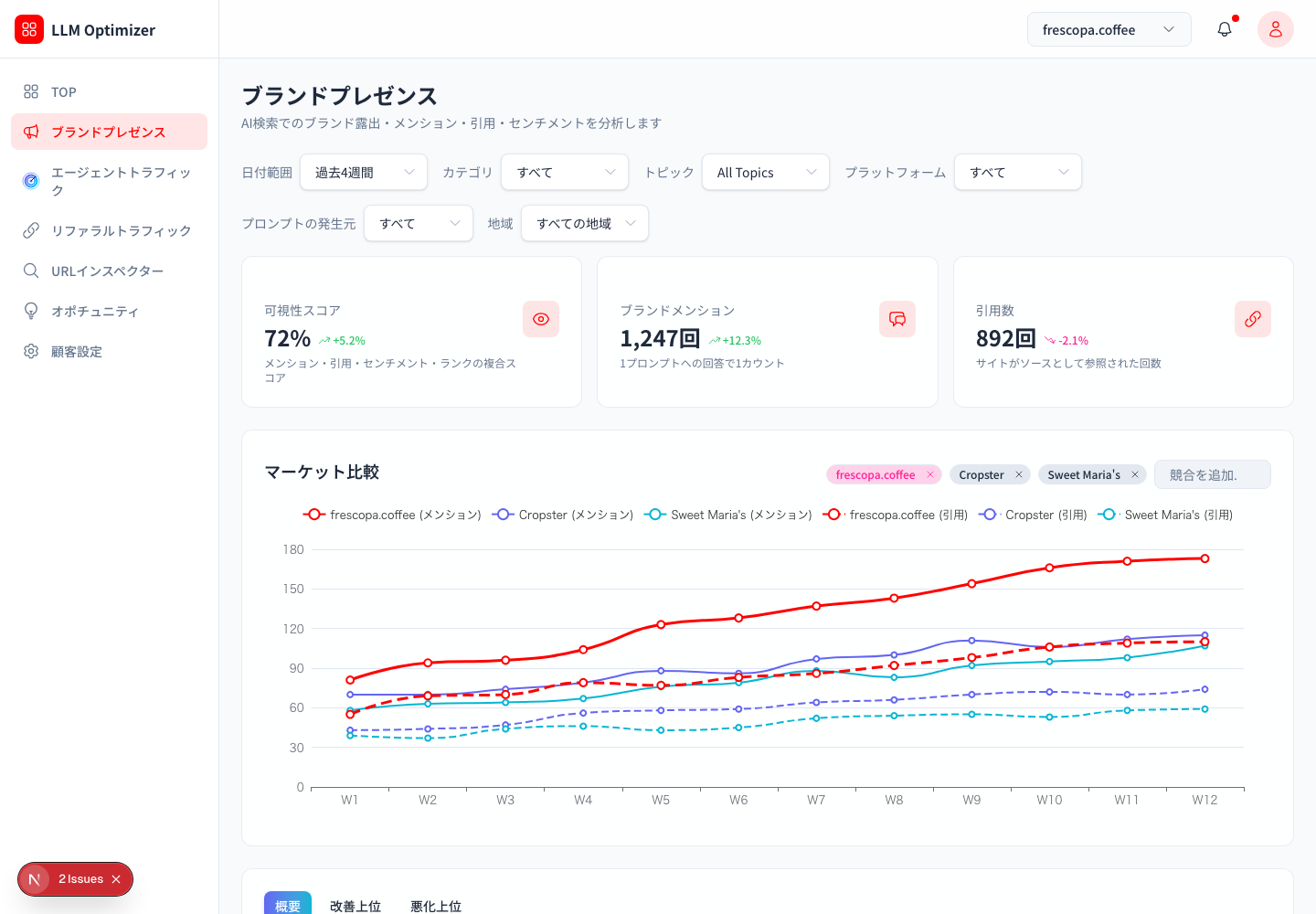Open the すべての地域 dropdown
Screen dimensions: 1316x914
pyautogui.click(x=585, y=223)
